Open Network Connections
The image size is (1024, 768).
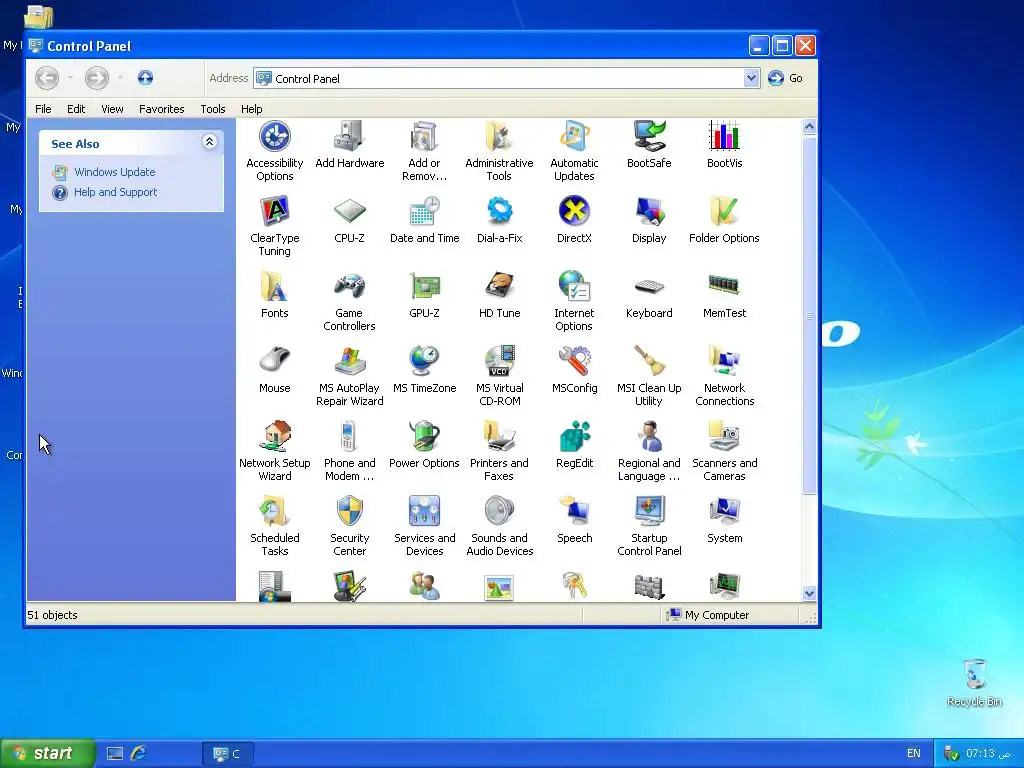[x=724, y=377]
